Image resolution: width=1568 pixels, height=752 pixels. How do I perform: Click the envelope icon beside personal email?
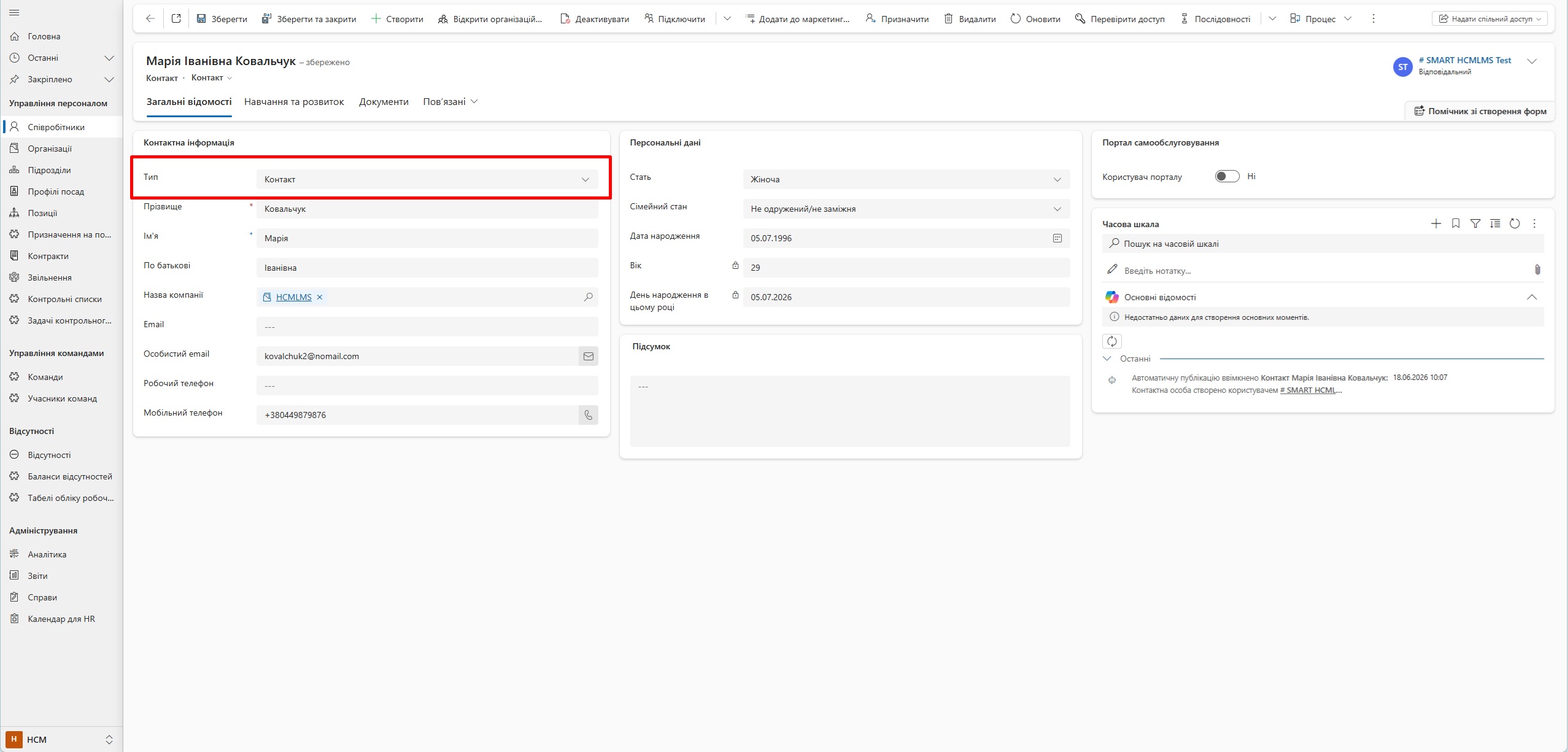(588, 356)
